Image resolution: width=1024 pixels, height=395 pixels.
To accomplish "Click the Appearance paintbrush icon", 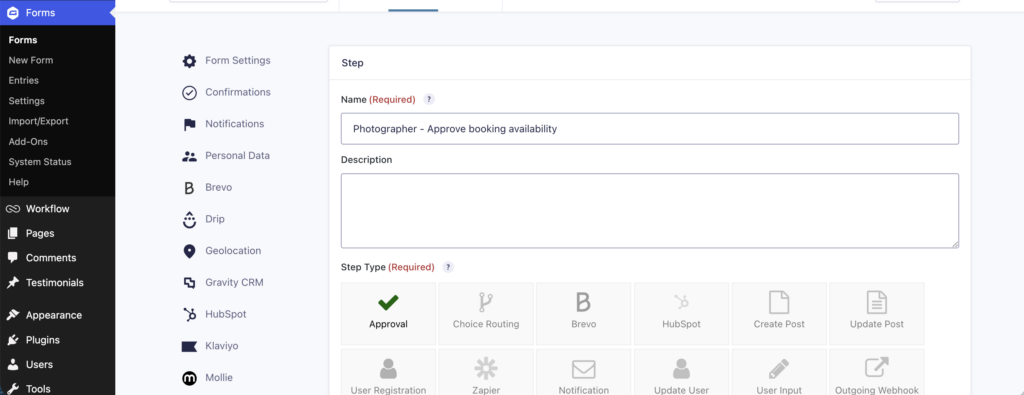I will click(x=12, y=315).
